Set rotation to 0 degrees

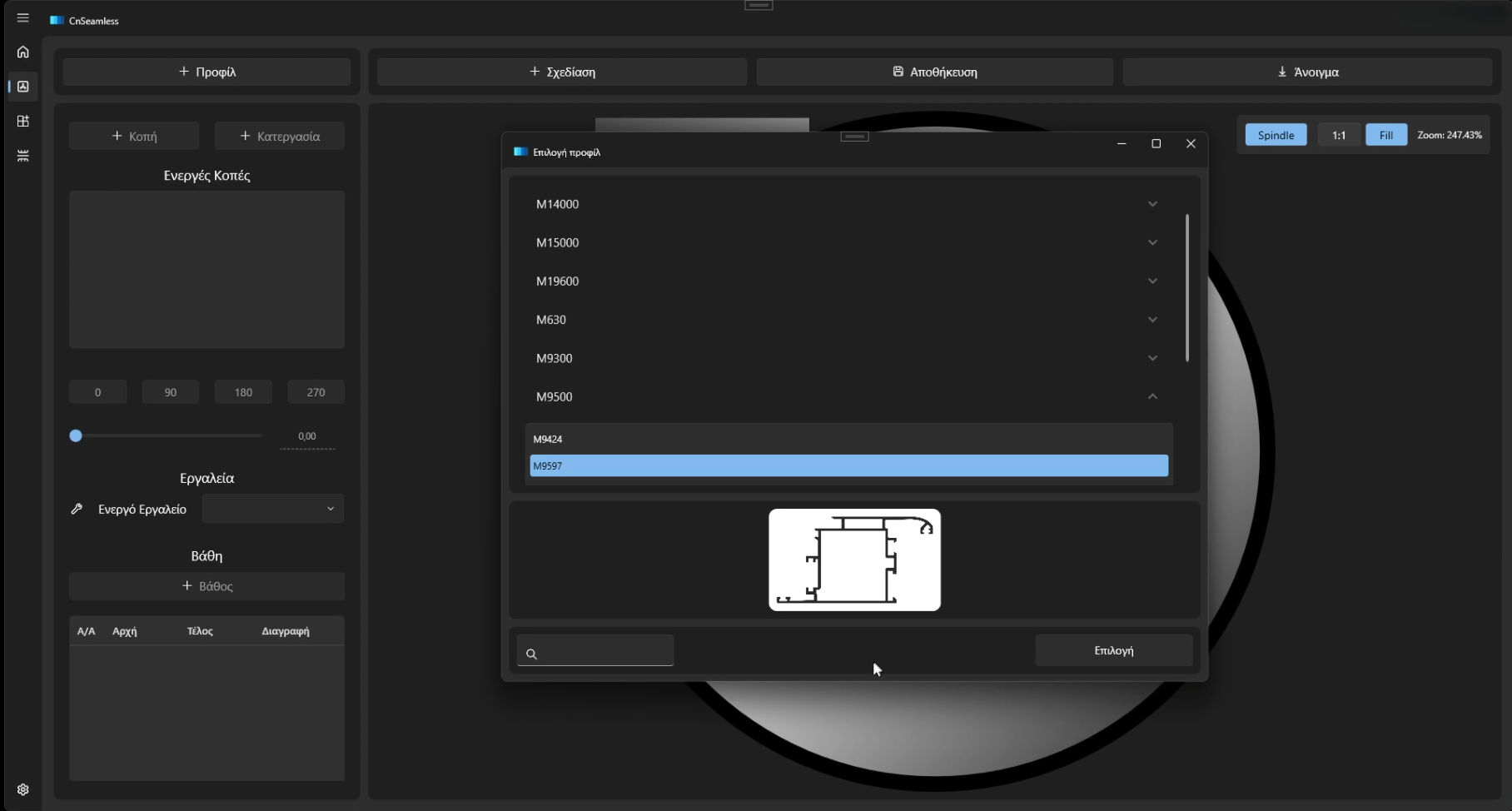click(x=98, y=392)
